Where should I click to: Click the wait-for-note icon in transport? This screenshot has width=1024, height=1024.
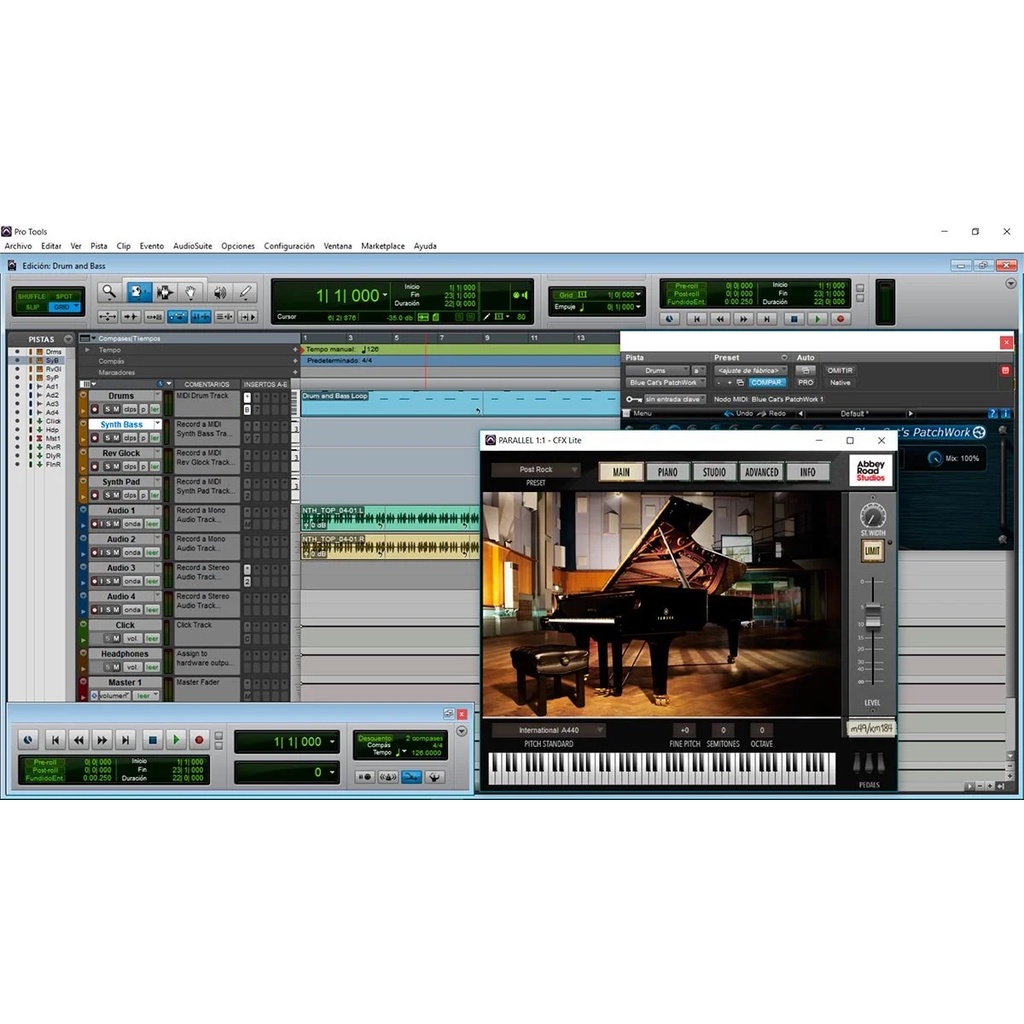364,776
